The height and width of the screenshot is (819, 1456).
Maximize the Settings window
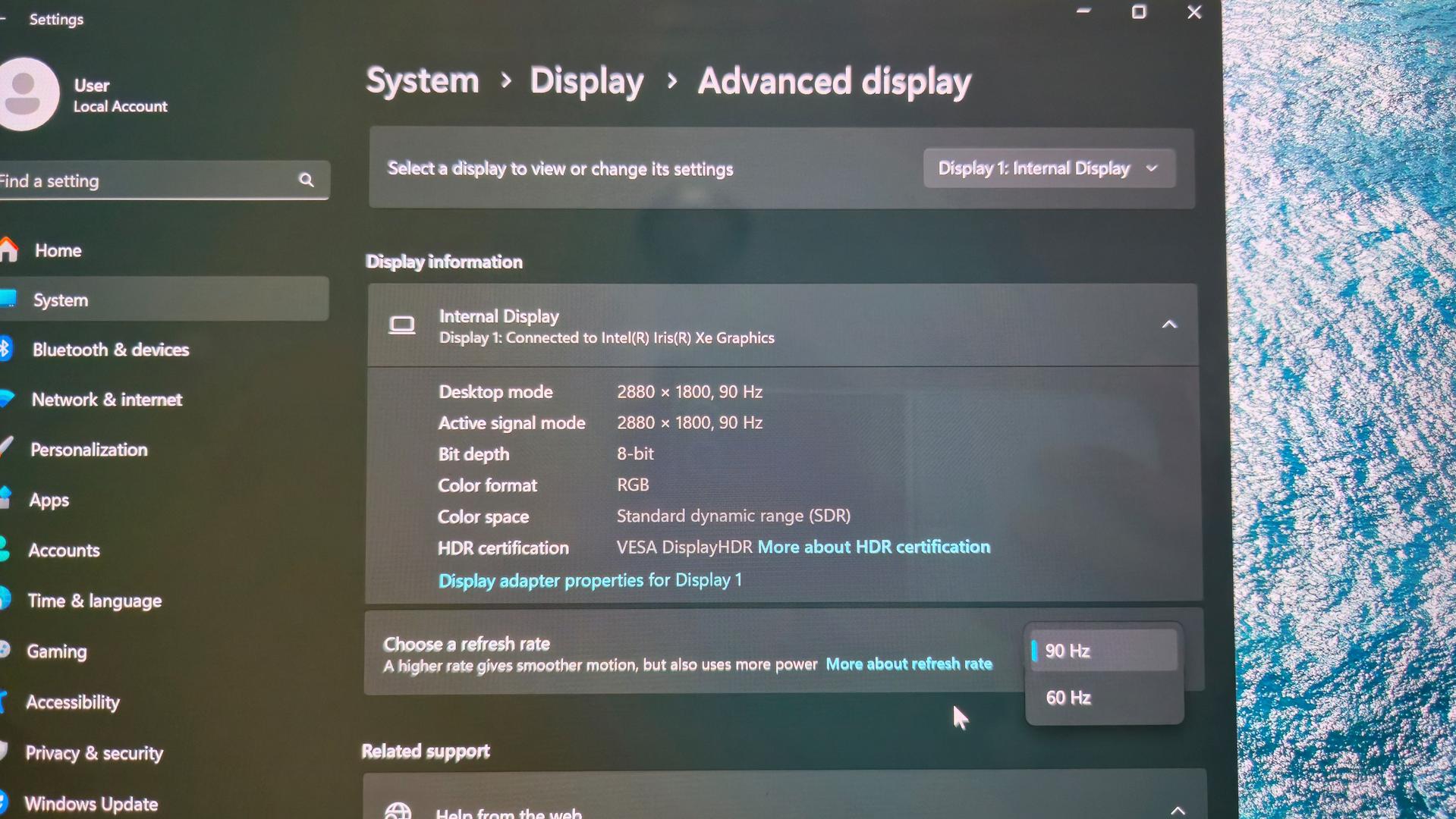coord(1138,12)
